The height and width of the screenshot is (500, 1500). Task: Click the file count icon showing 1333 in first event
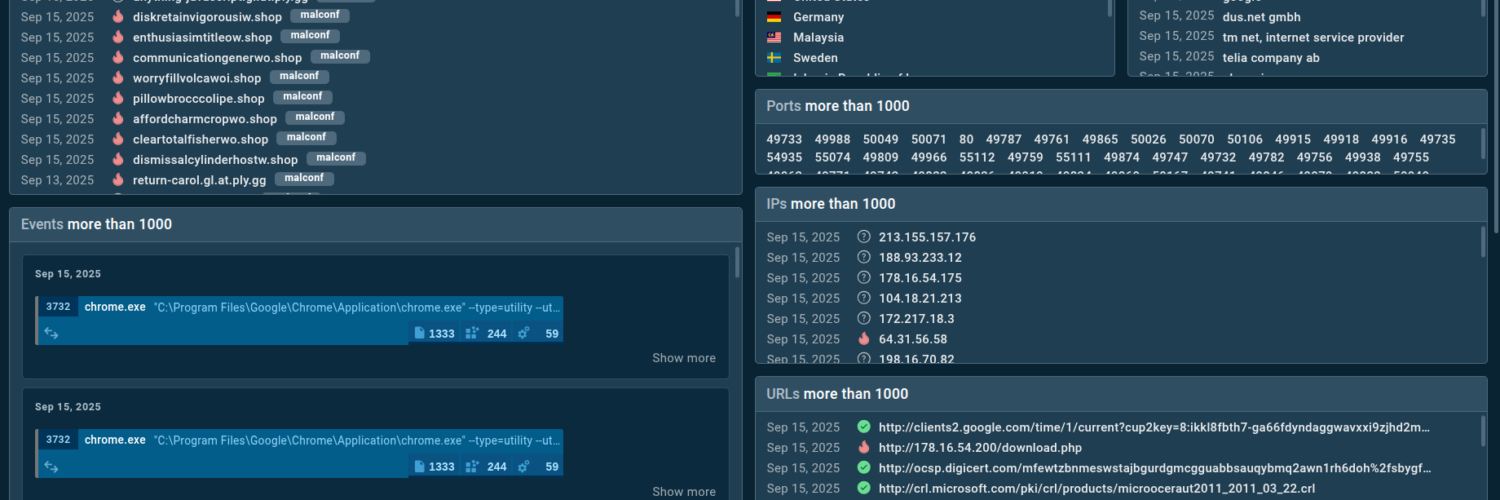[x=420, y=333]
